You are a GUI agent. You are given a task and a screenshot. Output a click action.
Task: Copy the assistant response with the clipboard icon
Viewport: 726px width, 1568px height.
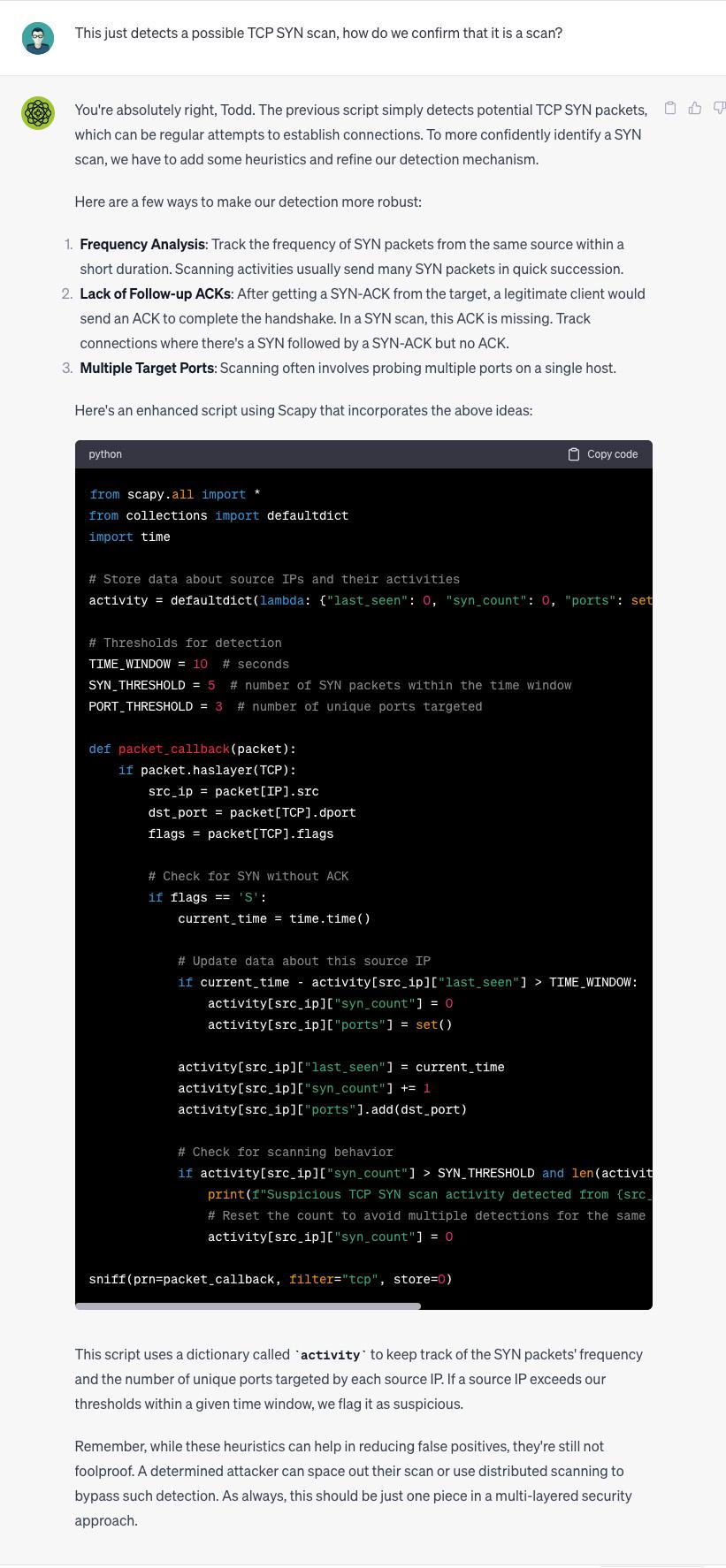[670, 108]
